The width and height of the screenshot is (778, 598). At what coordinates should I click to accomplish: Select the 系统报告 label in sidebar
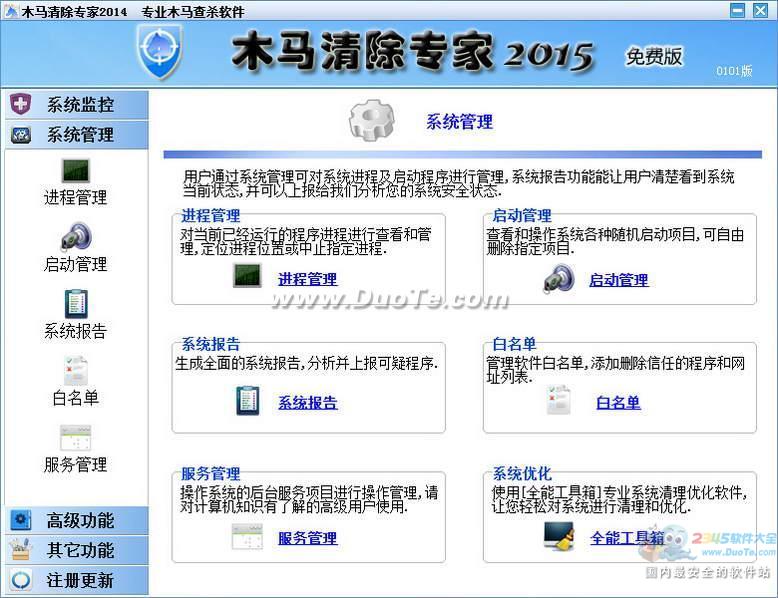point(75,331)
